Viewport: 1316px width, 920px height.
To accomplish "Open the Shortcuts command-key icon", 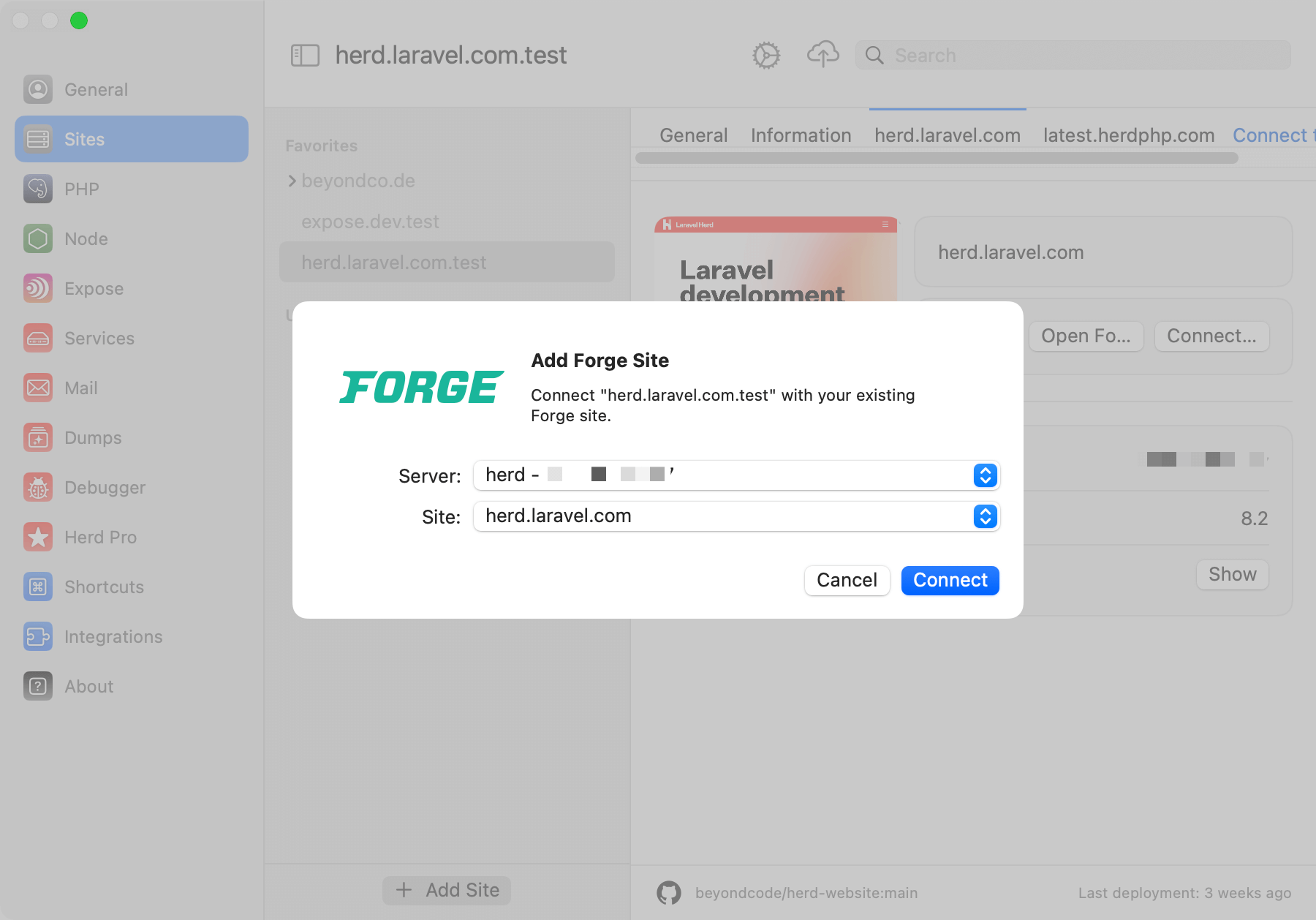I will (38, 587).
